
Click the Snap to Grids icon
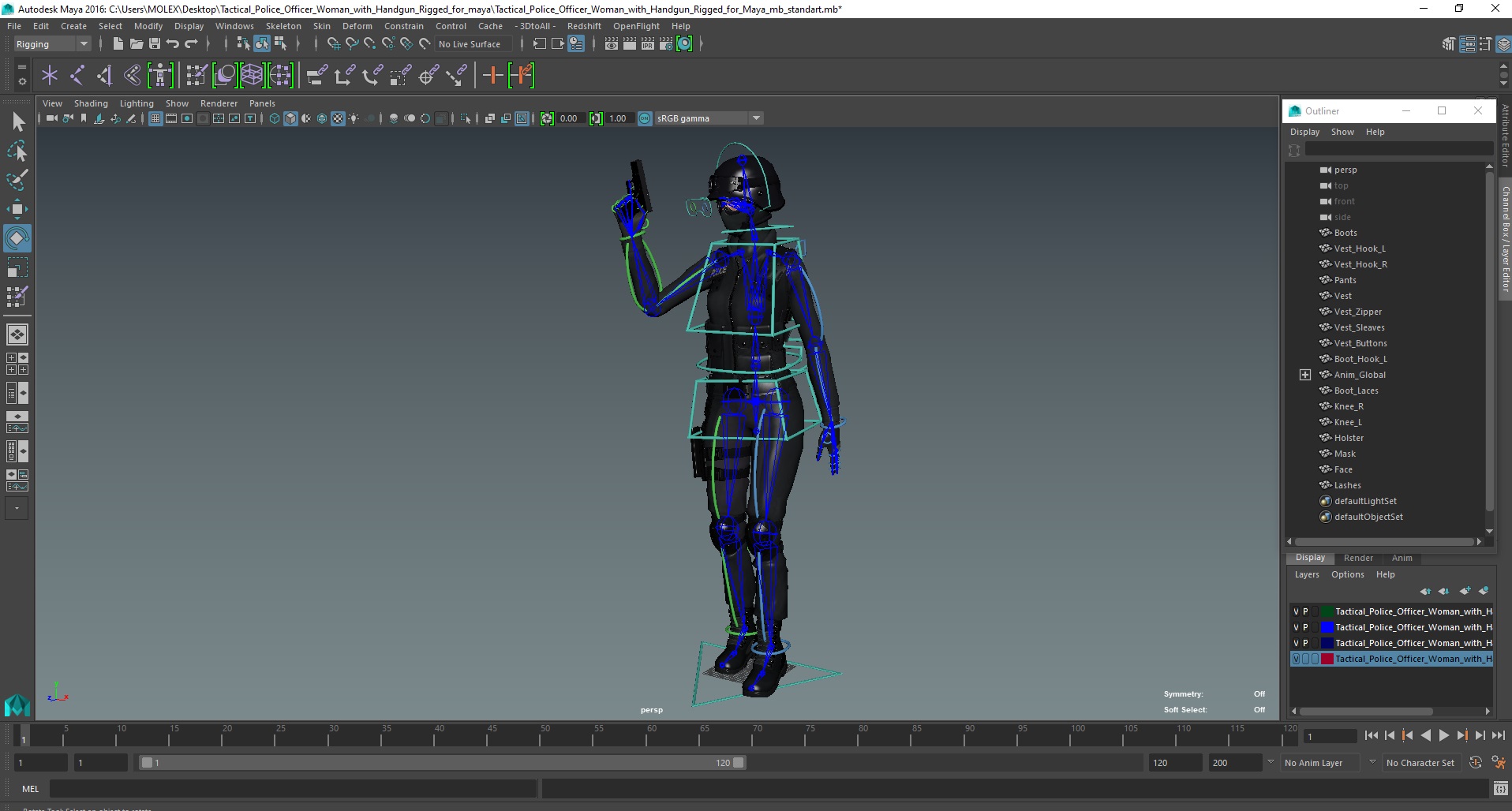334,44
